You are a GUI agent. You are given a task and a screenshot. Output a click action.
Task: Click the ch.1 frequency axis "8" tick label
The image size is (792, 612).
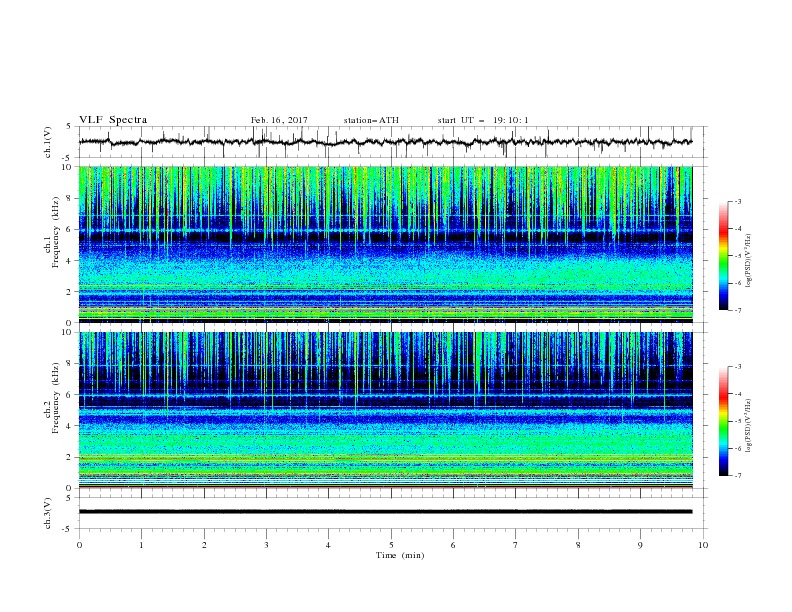[70, 198]
